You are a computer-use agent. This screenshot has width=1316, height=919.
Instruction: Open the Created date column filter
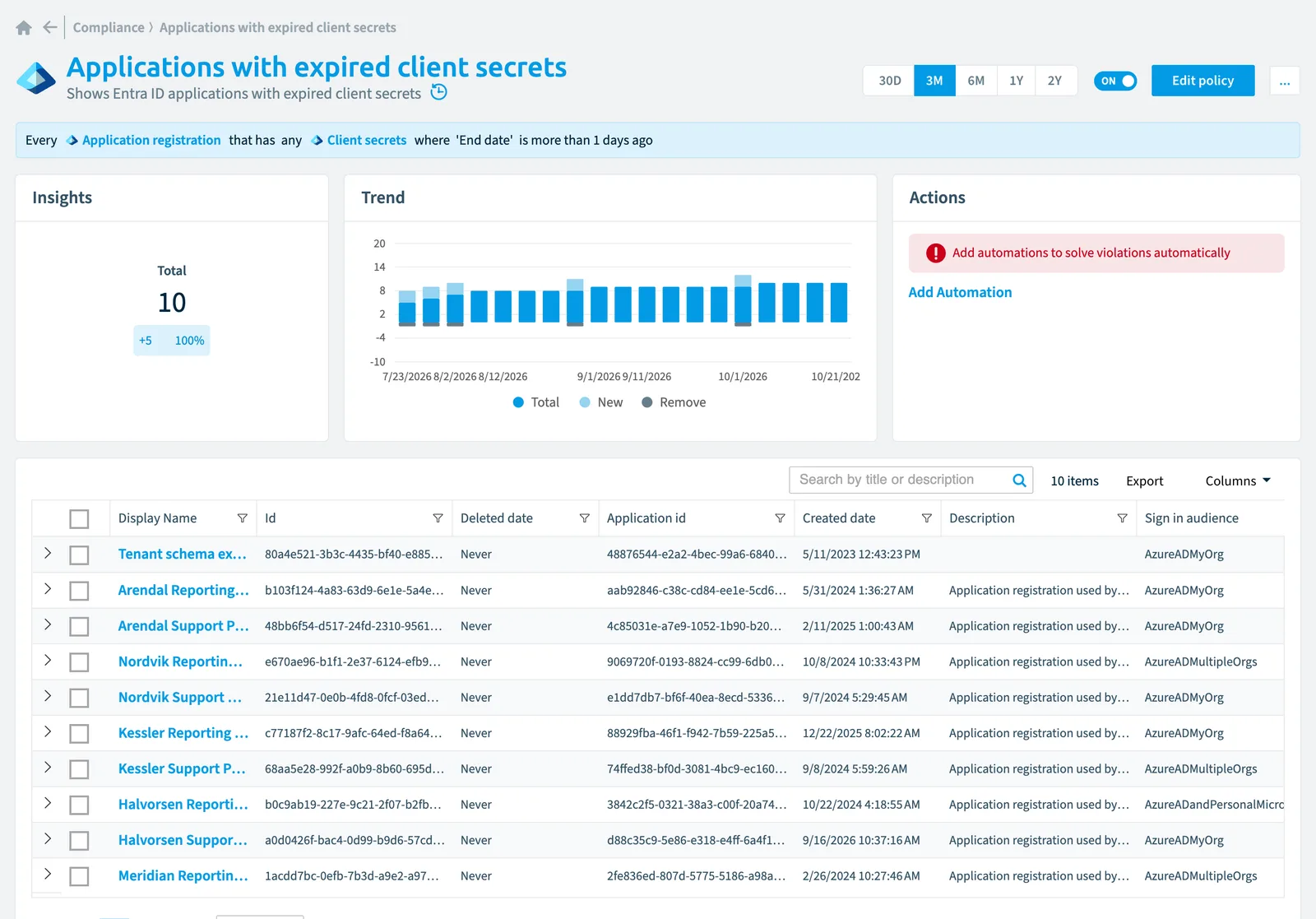[927, 518]
